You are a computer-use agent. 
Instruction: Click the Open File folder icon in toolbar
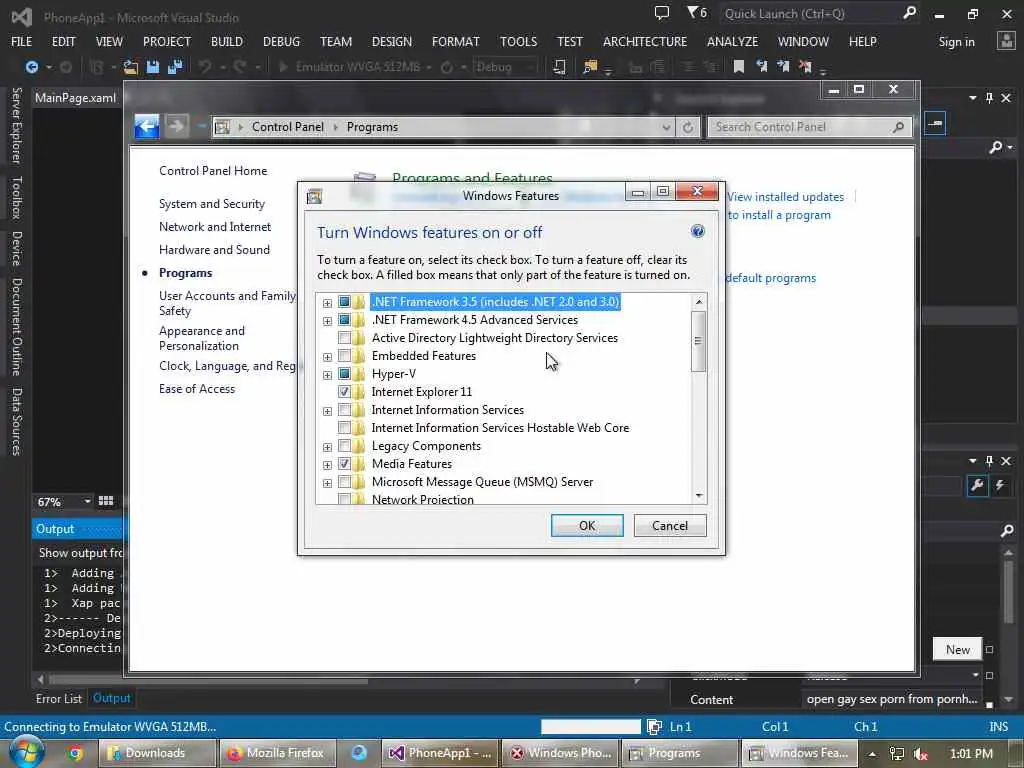(131, 67)
